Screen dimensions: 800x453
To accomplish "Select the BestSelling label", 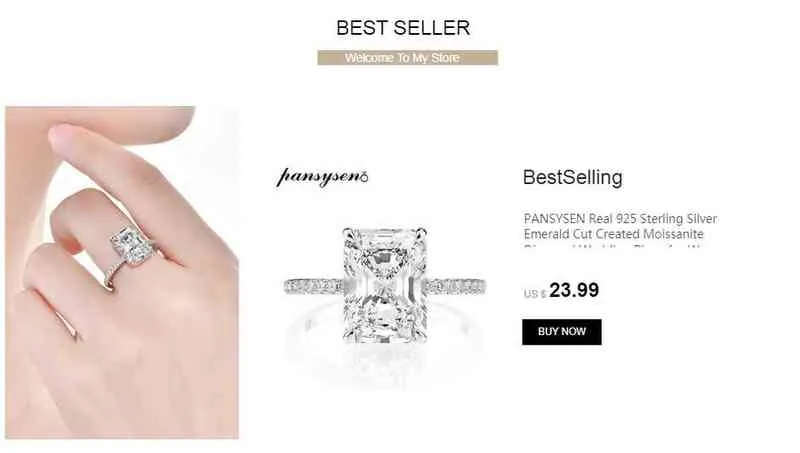I will tap(572, 178).
